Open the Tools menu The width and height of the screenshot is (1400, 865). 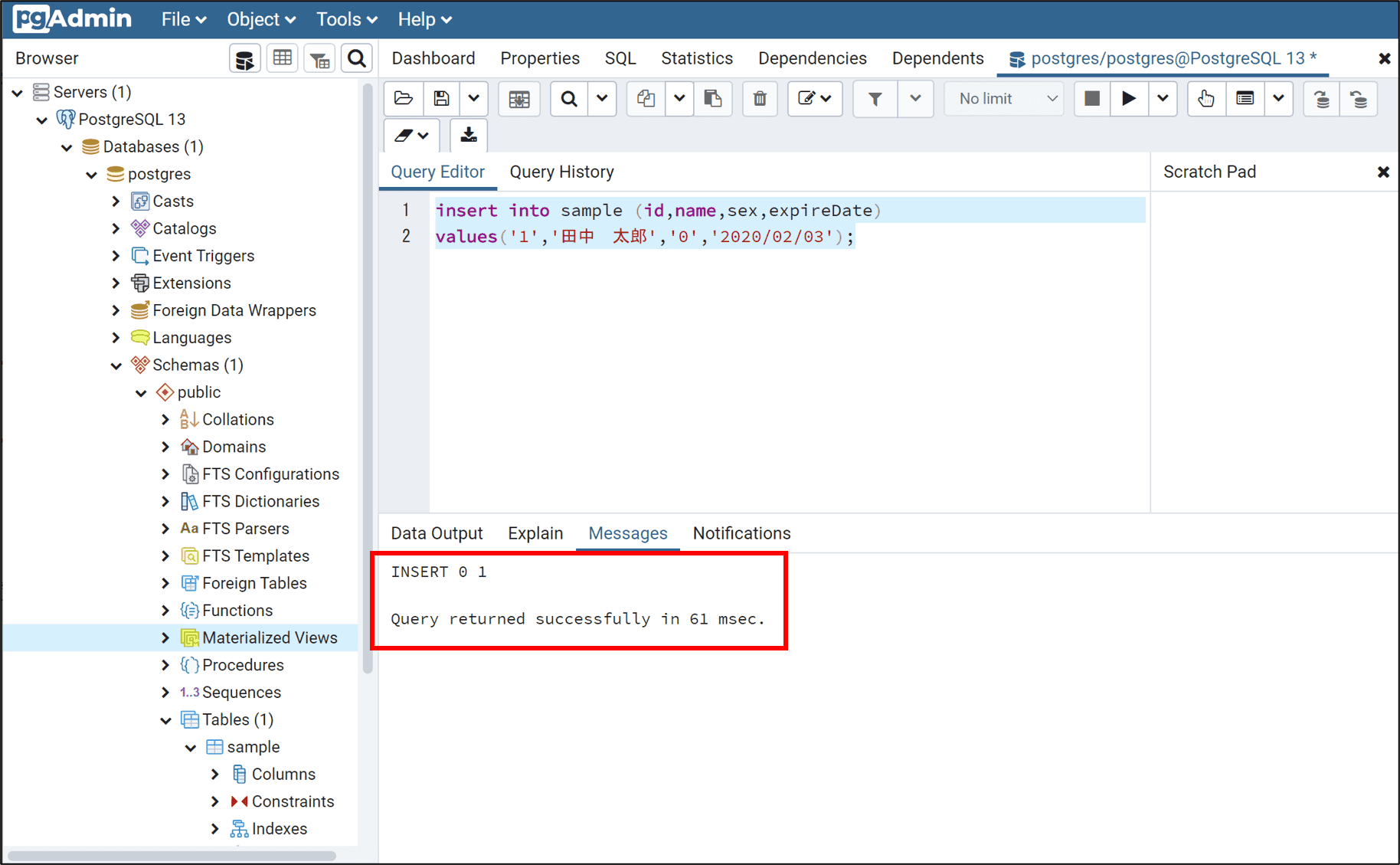(347, 19)
